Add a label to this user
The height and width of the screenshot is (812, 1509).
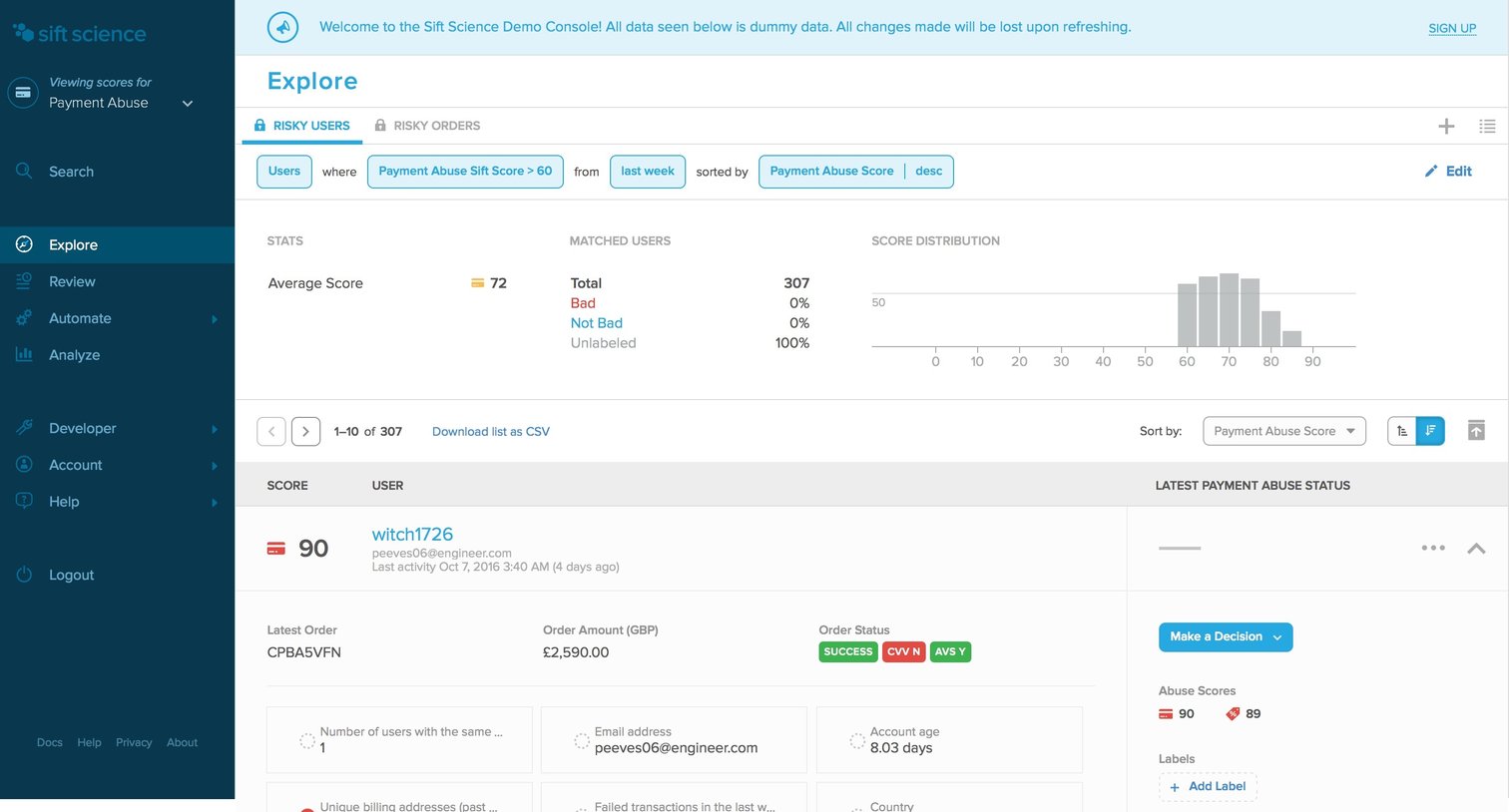pos(1208,787)
